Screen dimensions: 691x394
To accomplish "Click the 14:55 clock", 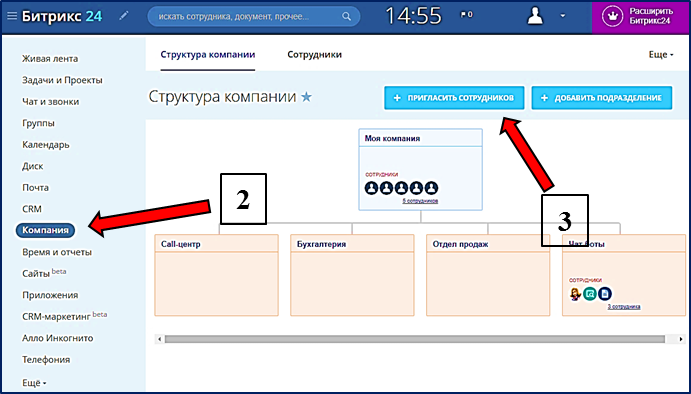I will click(413, 16).
